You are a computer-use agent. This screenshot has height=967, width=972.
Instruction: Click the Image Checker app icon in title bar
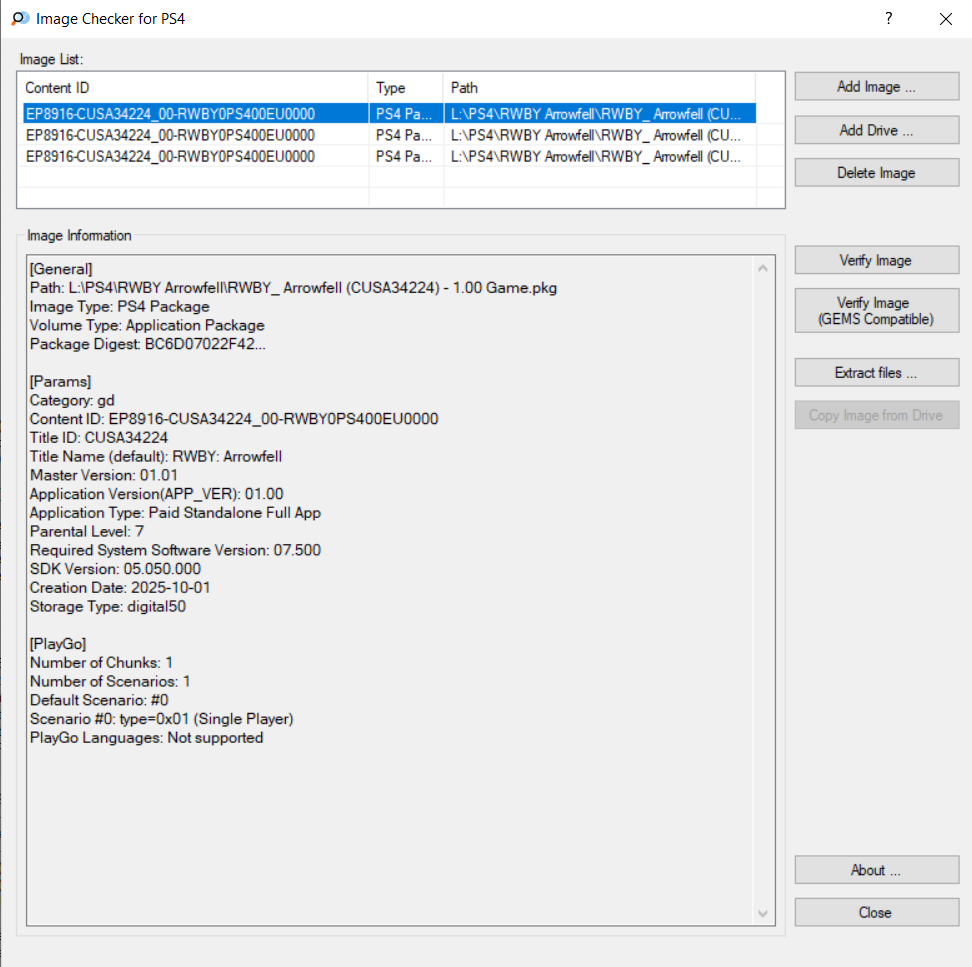[x=19, y=19]
